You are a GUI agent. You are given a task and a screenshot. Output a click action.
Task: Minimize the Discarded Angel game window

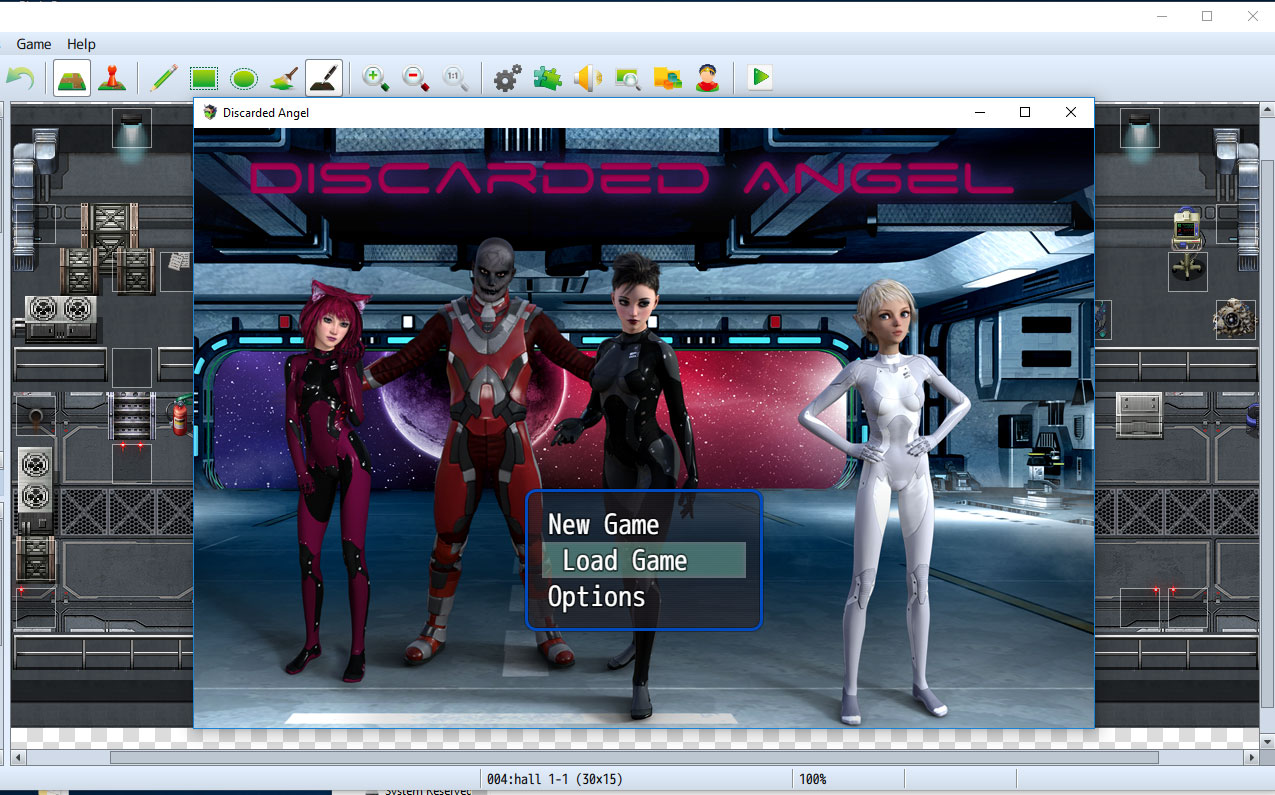(979, 113)
